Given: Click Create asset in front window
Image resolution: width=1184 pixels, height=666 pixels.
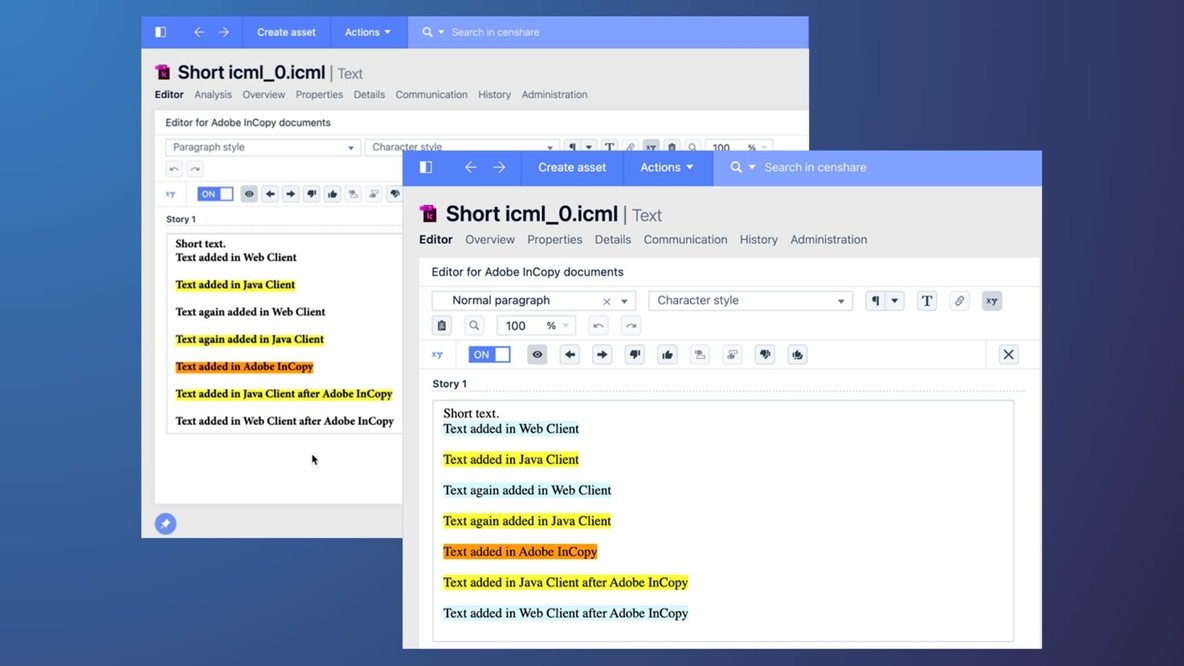Looking at the screenshot, I should [572, 167].
